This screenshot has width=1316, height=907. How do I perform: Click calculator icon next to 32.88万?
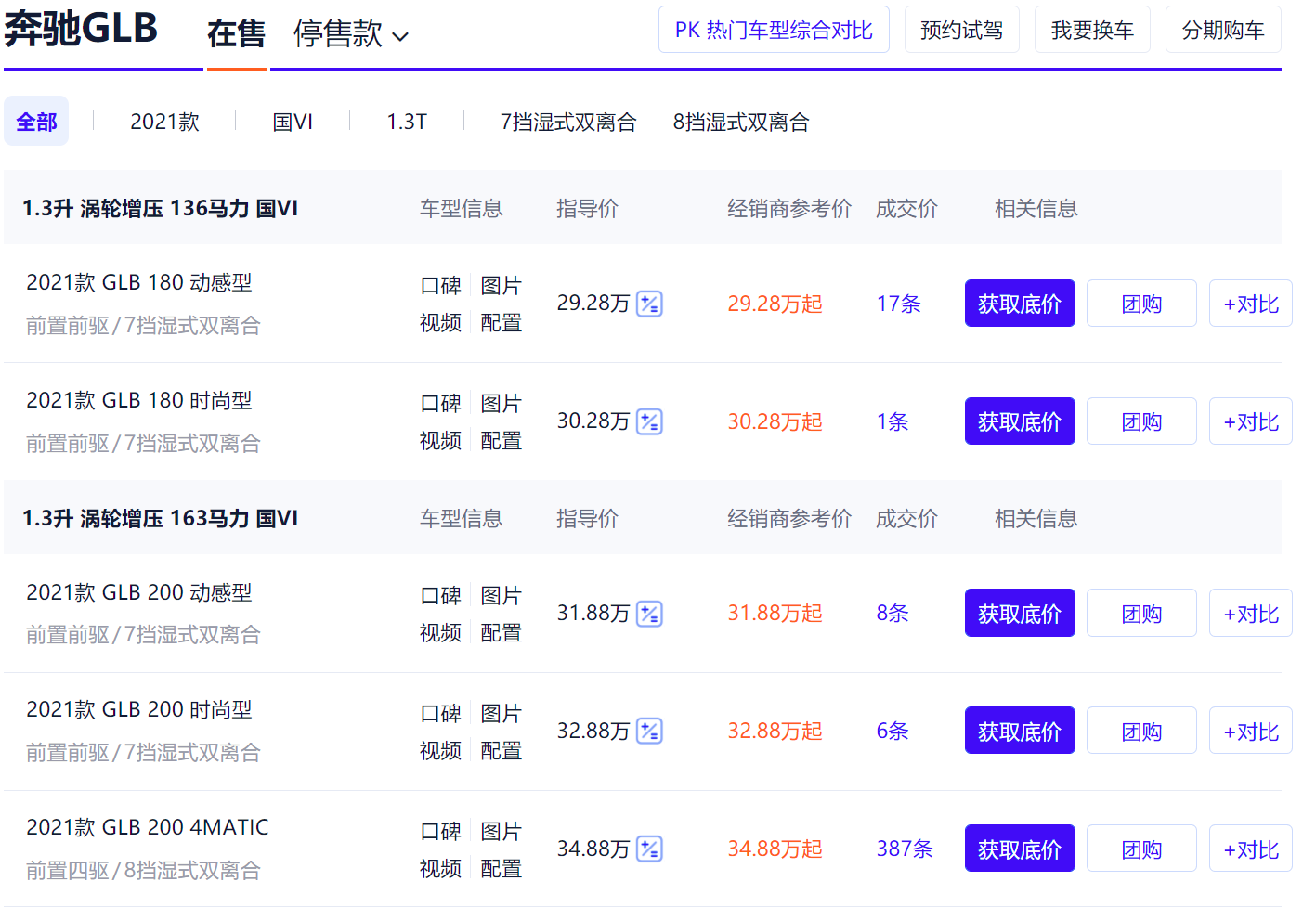pyautogui.click(x=649, y=732)
